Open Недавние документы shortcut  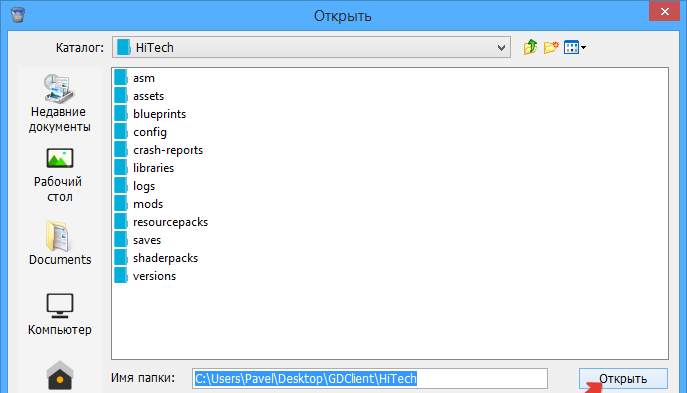(x=60, y=104)
